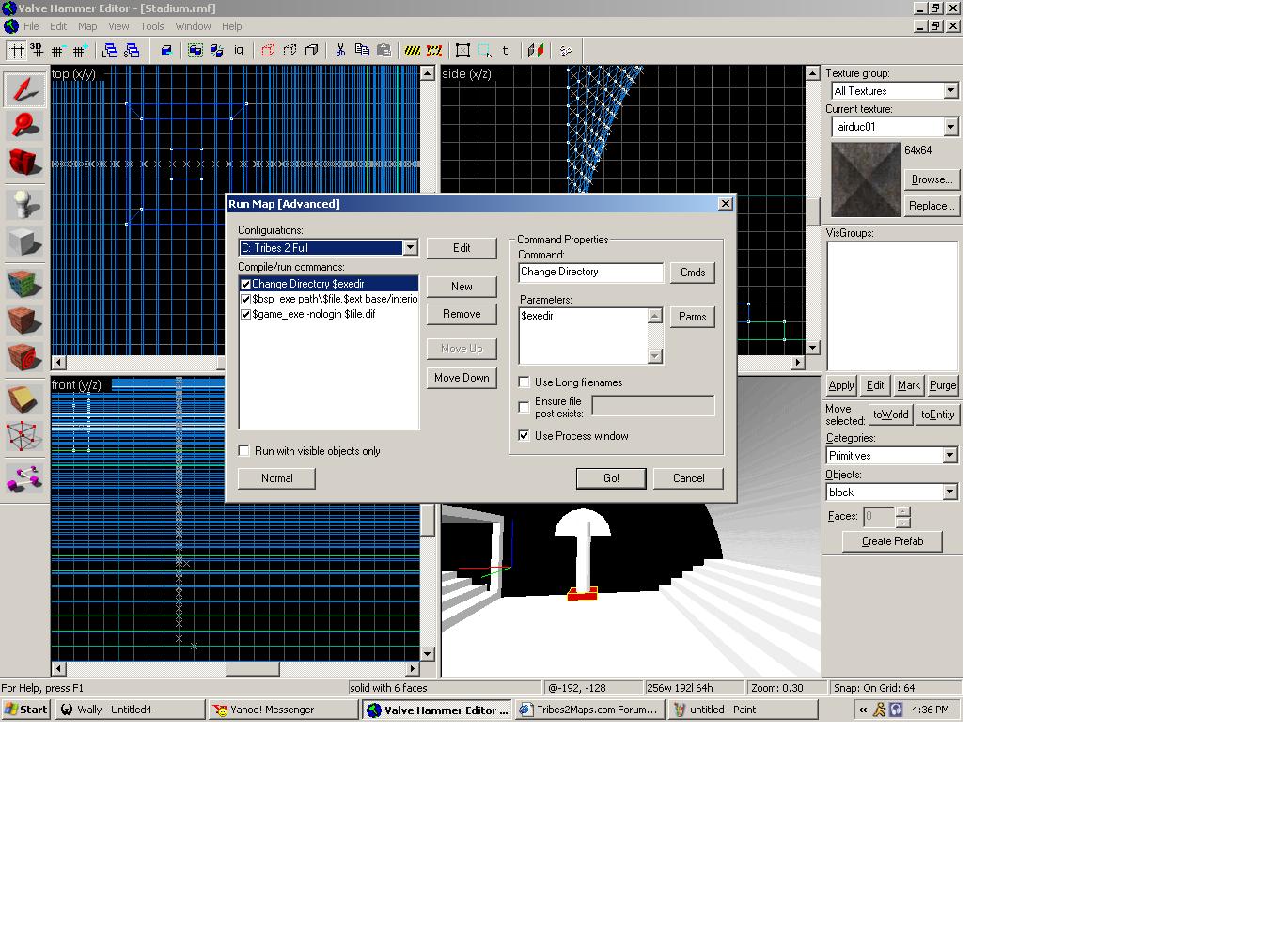Enable 'Use Long filenames' checkbox

pos(525,382)
